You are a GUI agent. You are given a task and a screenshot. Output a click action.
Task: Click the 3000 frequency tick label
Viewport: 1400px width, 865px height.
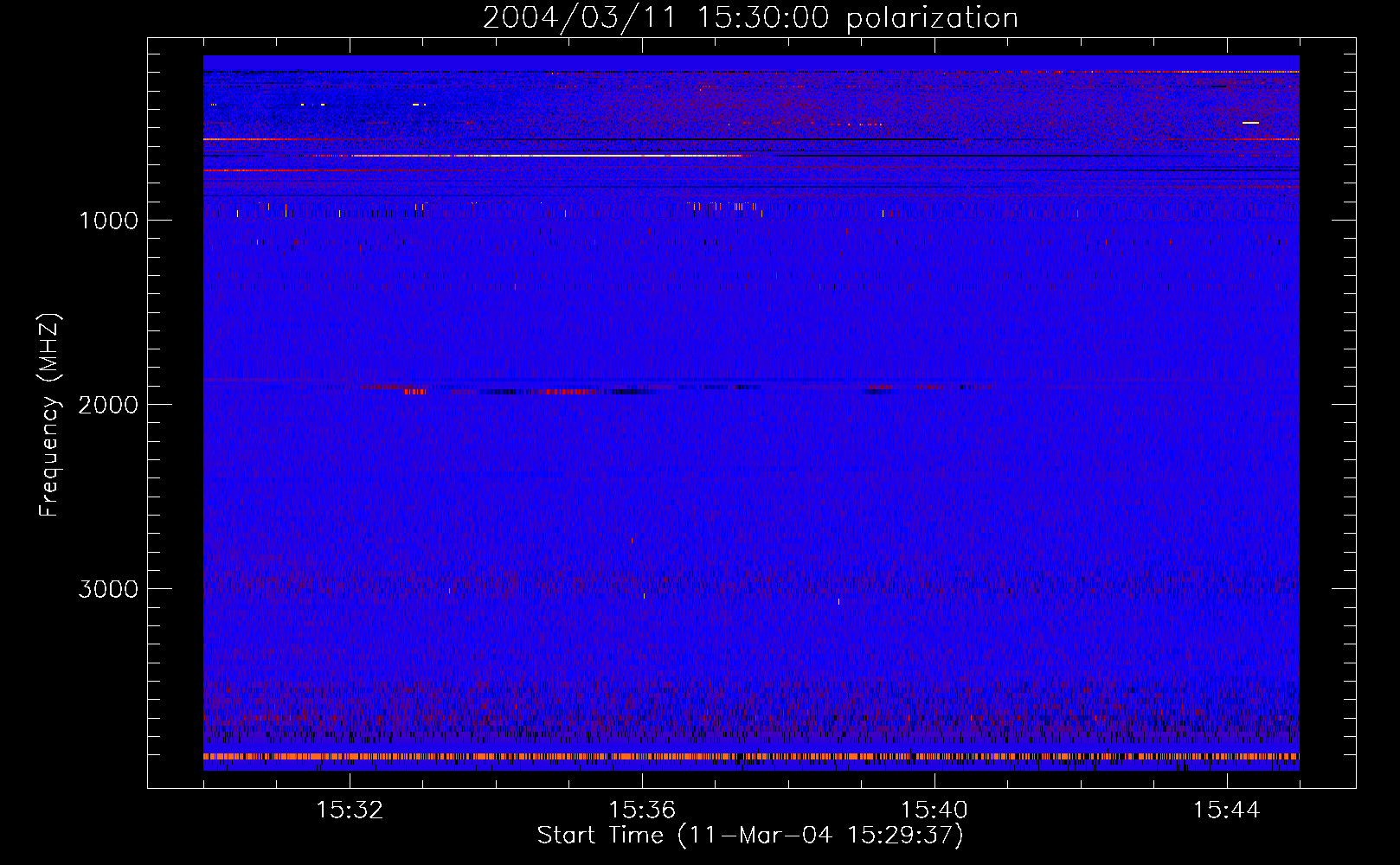(x=108, y=589)
